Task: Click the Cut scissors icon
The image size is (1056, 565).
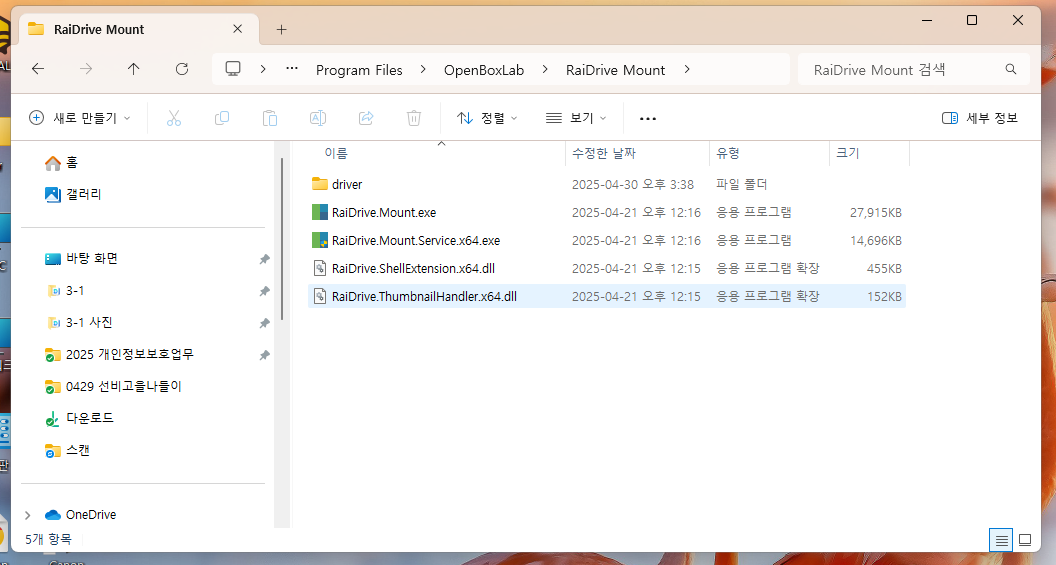Action: (x=174, y=118)
